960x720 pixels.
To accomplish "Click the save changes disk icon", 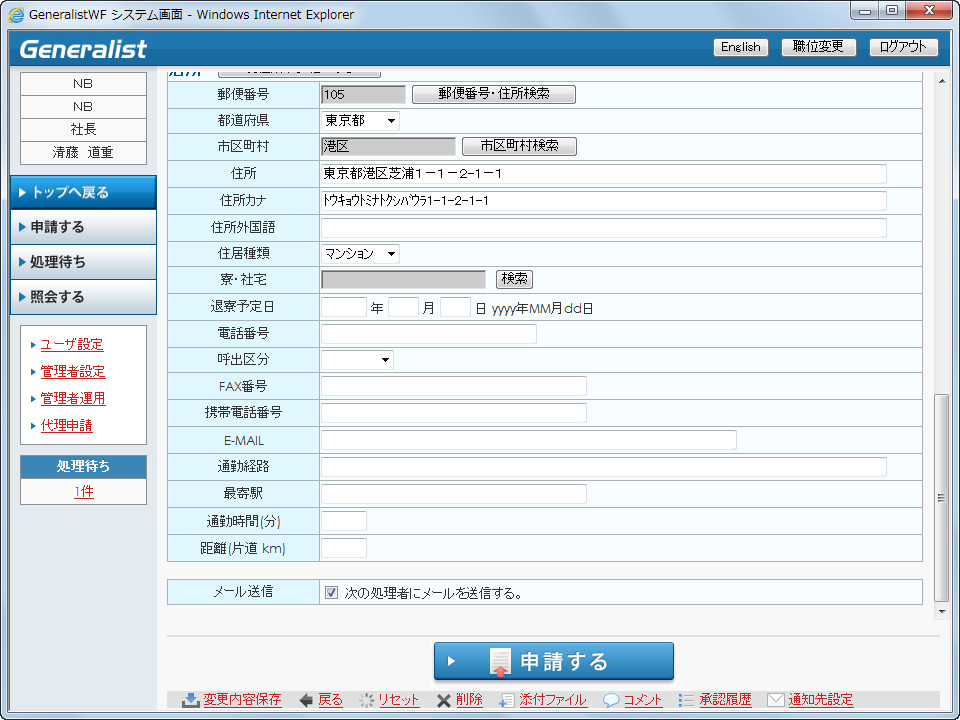I will 191,700.
